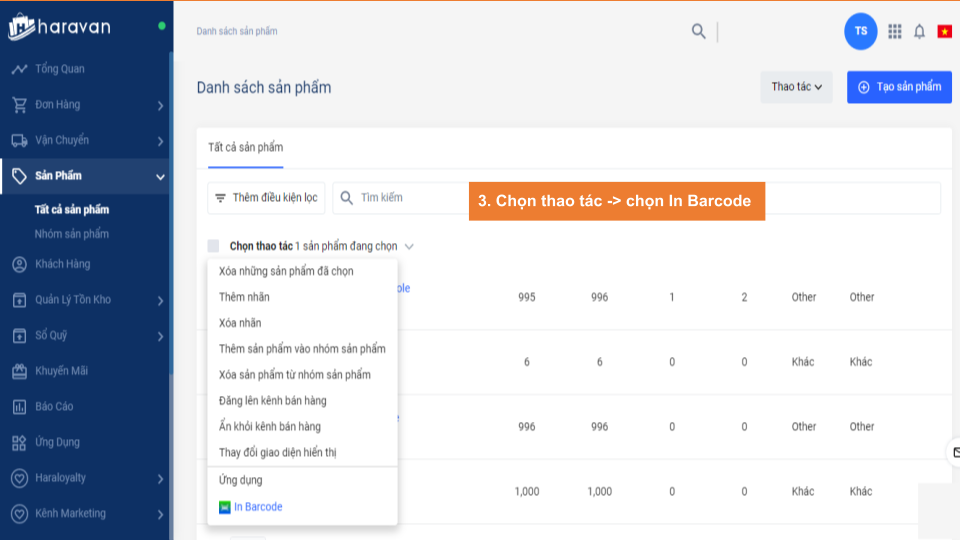This screenshot has width=960, height=540.
Task: Click the Vietnam flag language icon
Action: point(944,32)
